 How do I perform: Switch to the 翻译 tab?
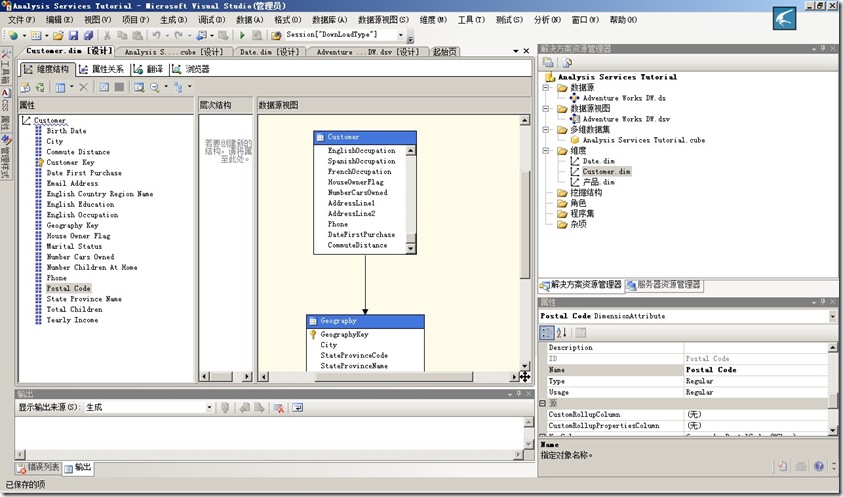149,69
